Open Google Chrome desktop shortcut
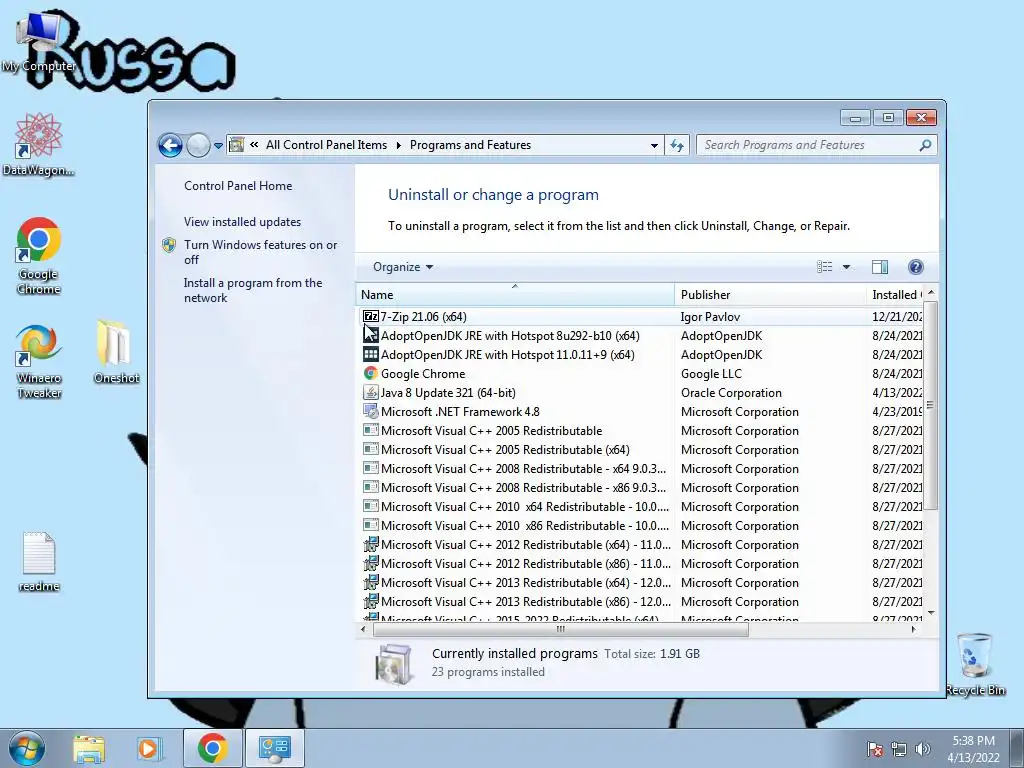Image resolution: width=1024 pixels, height=768 pixels. [x=39, y=257]
